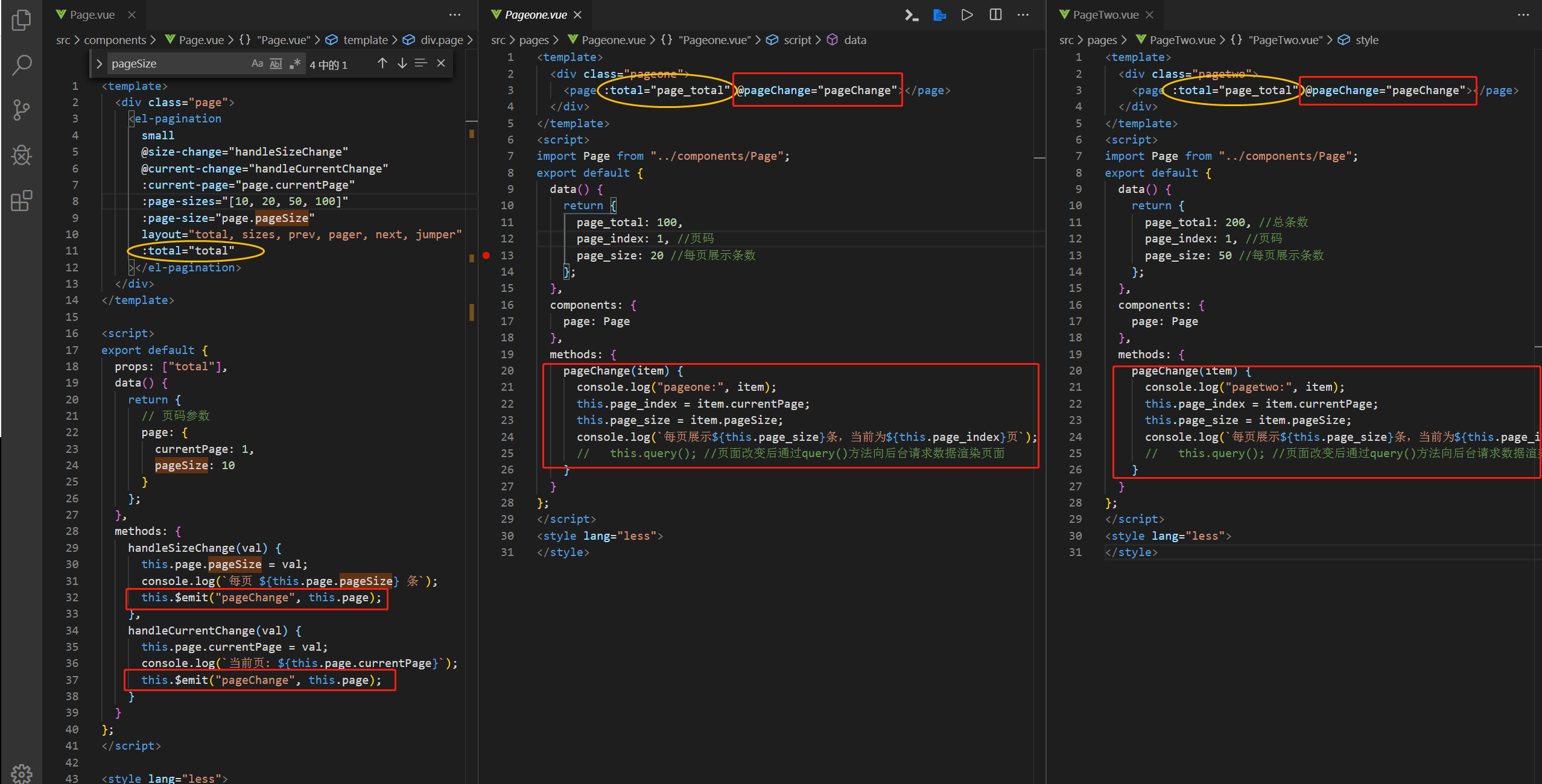This screenshot has width=1542, height=784.
Task: Click 'handleCurrentChange(val)' method on Page.vue line 34
Action: pos(208,631)
